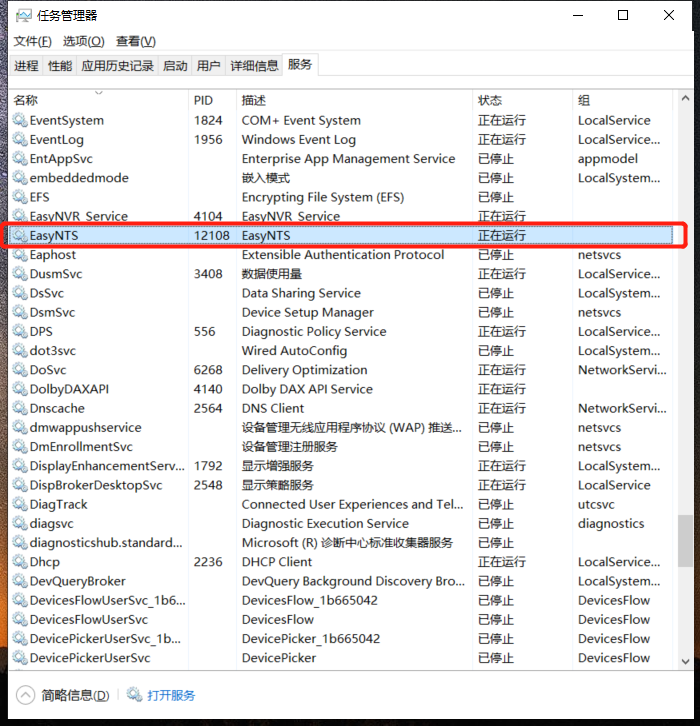This screenshot has width=700, height=726.
Task: Select the EasyNVR_Service row name
Action: click(x=79, y=216)
